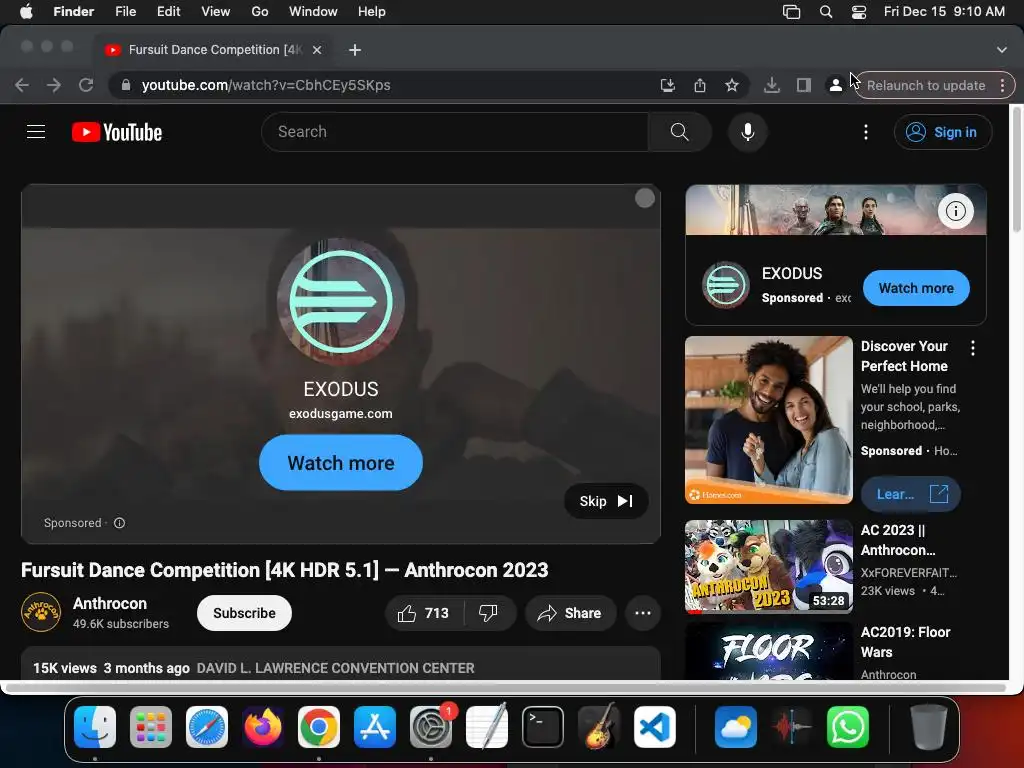Click the install app icon in address bar

(x=667, y=86)
